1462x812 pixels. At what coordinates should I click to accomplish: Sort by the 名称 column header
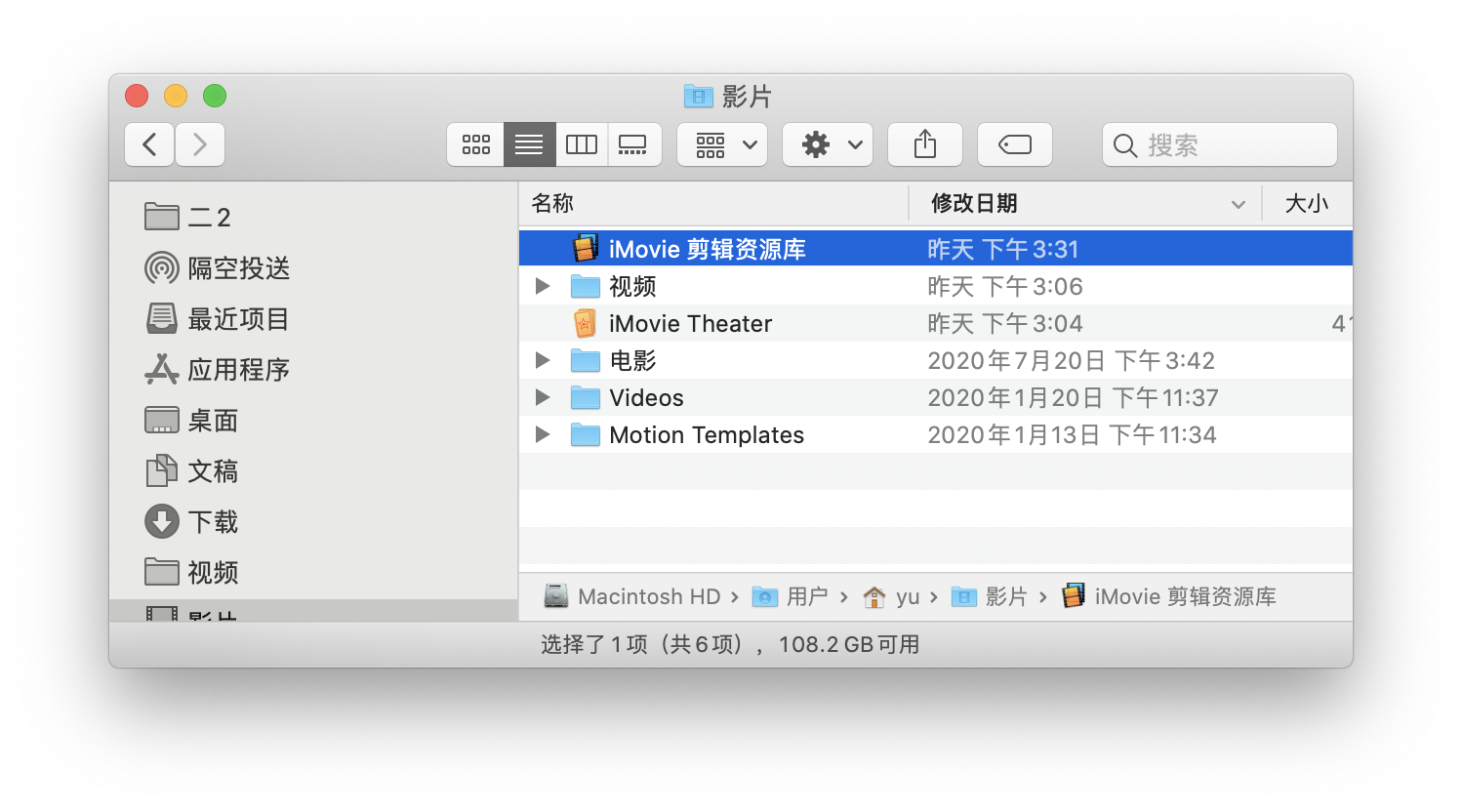click(x=713, y=203)
